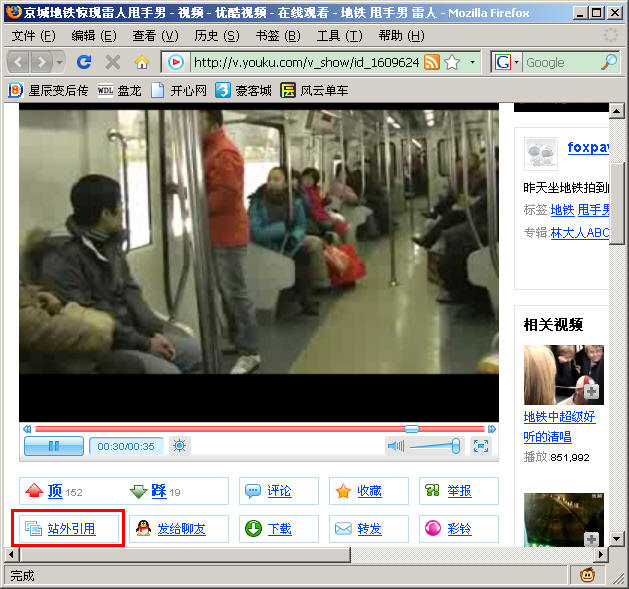Reload the page with the refresh icon
Image resolution: width=629 pixels, height=589 pixels.
[x=85, y=62]
